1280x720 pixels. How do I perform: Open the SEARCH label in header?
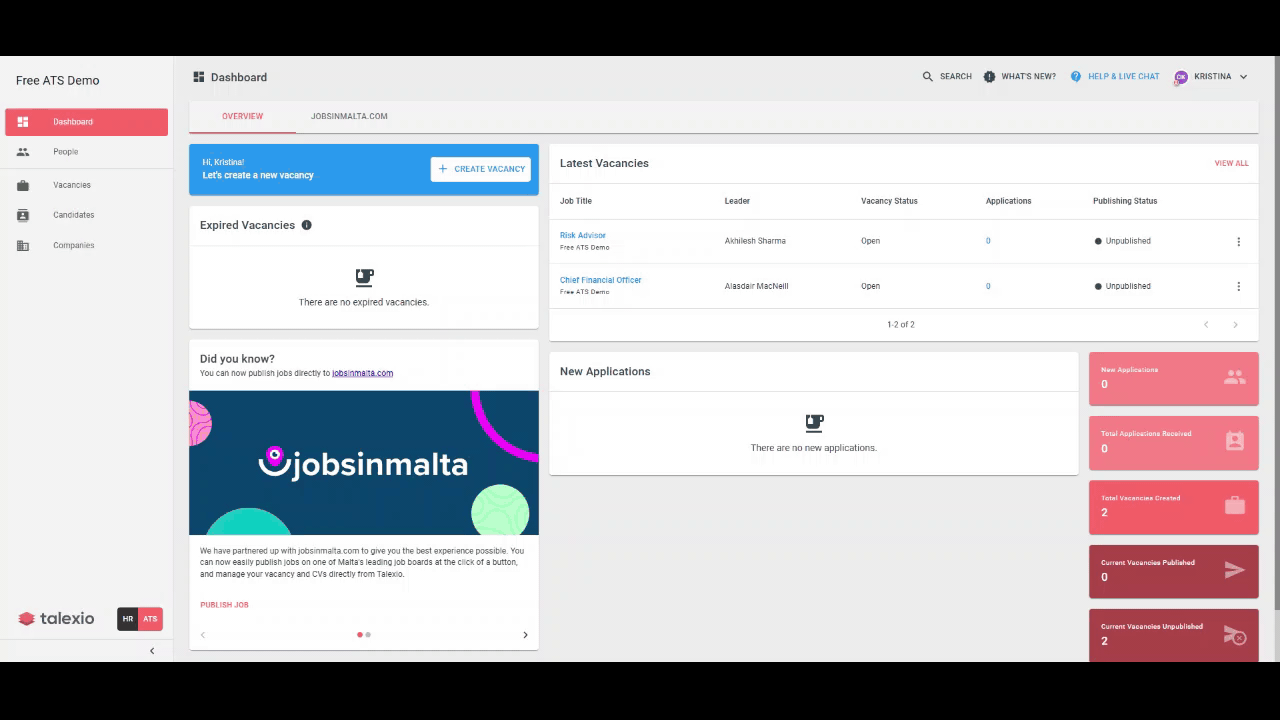tap(956, 77)
